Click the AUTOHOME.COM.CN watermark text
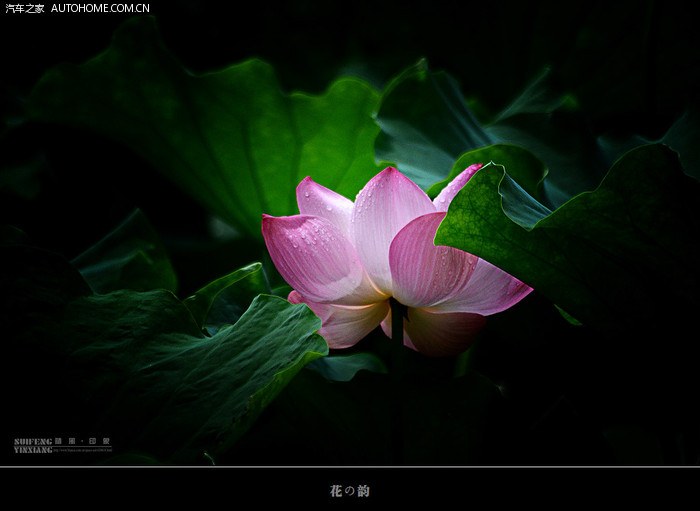This screenshot has height=511, width=700. (100, 8)
